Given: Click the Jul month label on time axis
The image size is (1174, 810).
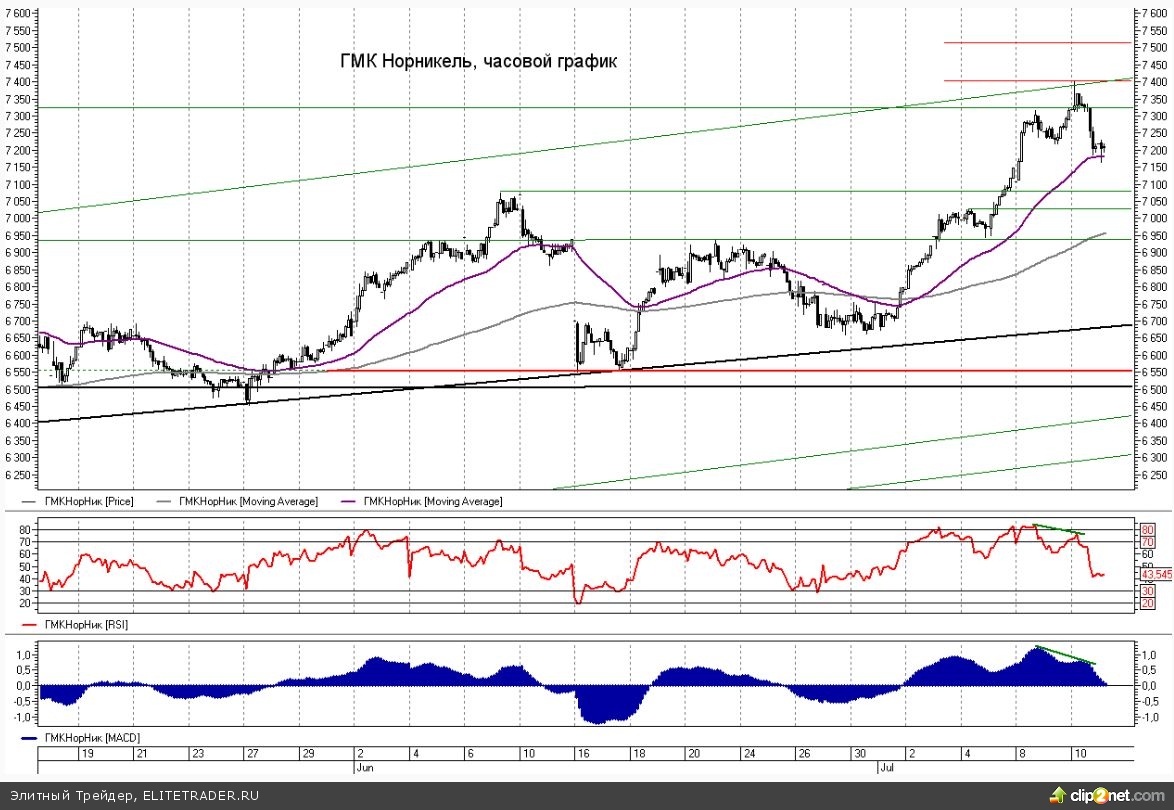Looking at the screenshot, I should pos(886,769).
